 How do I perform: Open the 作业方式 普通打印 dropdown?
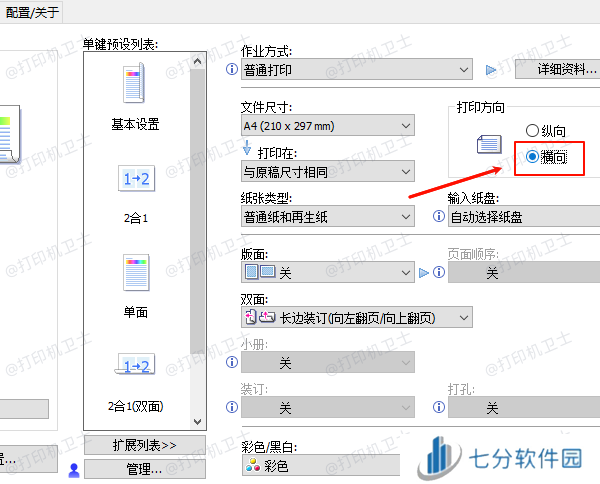click(357, 70)
